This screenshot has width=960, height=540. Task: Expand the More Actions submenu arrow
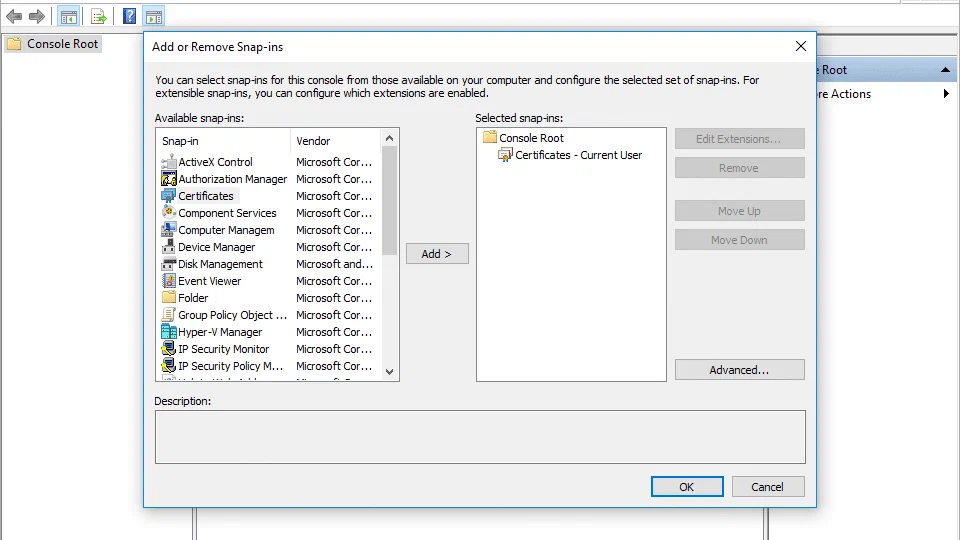point(946,94)
